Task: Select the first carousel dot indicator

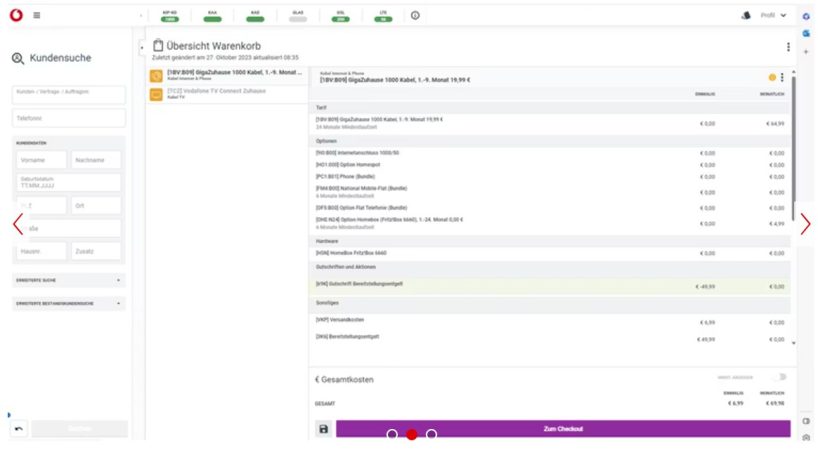Action: (x=392, y=434)
